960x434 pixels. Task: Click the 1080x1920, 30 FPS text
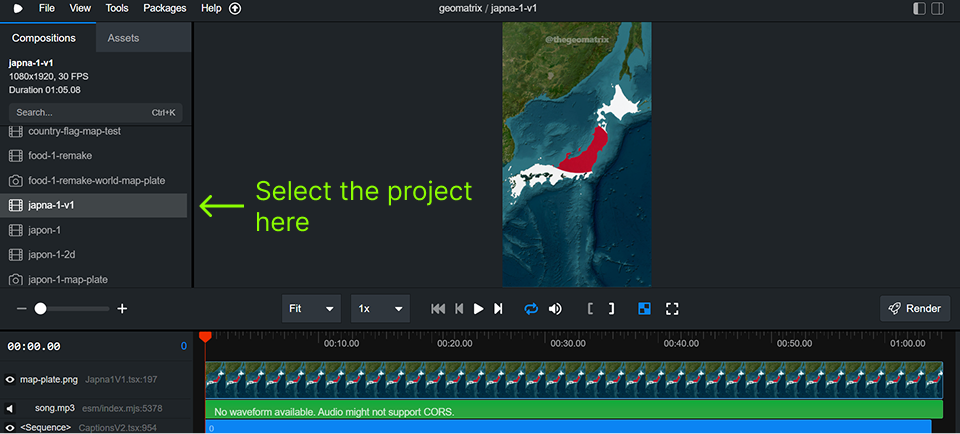coord(48,77)
